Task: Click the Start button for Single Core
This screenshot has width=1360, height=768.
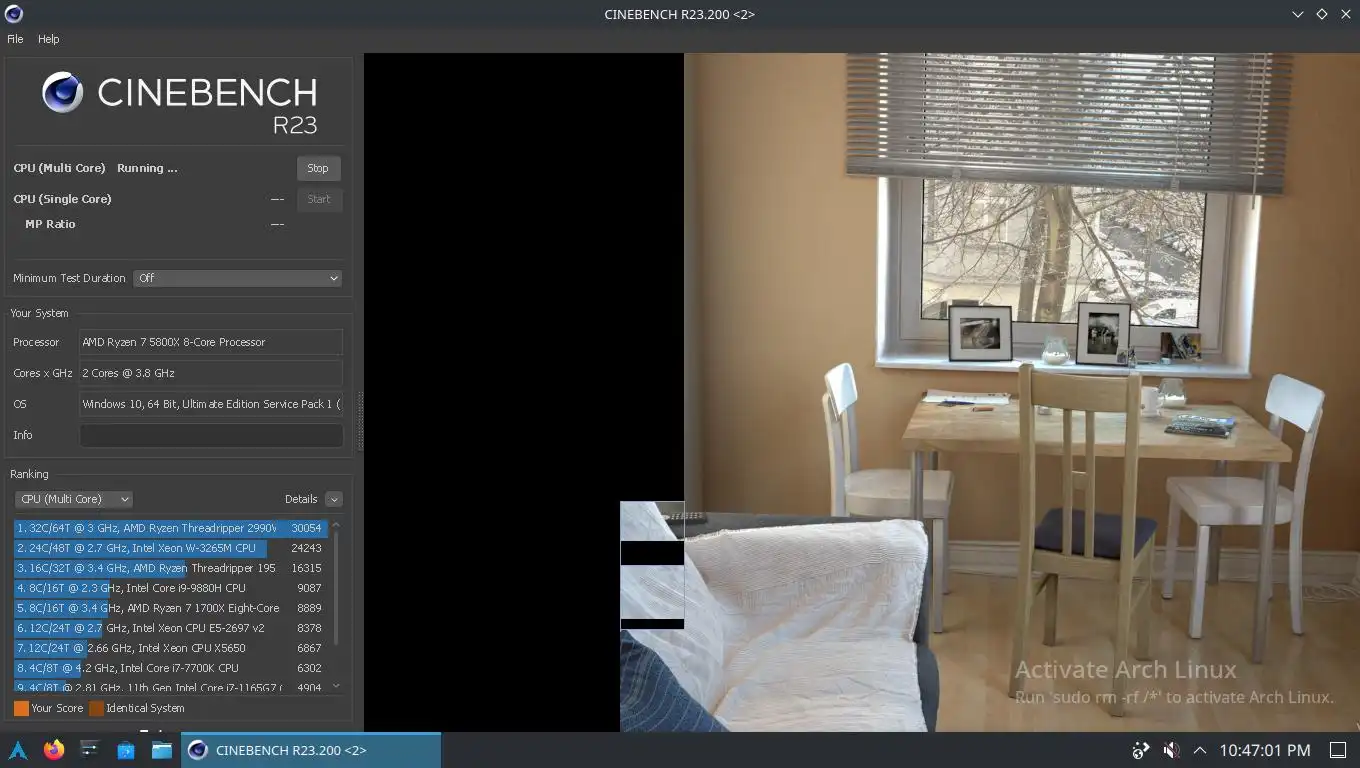Action: coord(319,199)
